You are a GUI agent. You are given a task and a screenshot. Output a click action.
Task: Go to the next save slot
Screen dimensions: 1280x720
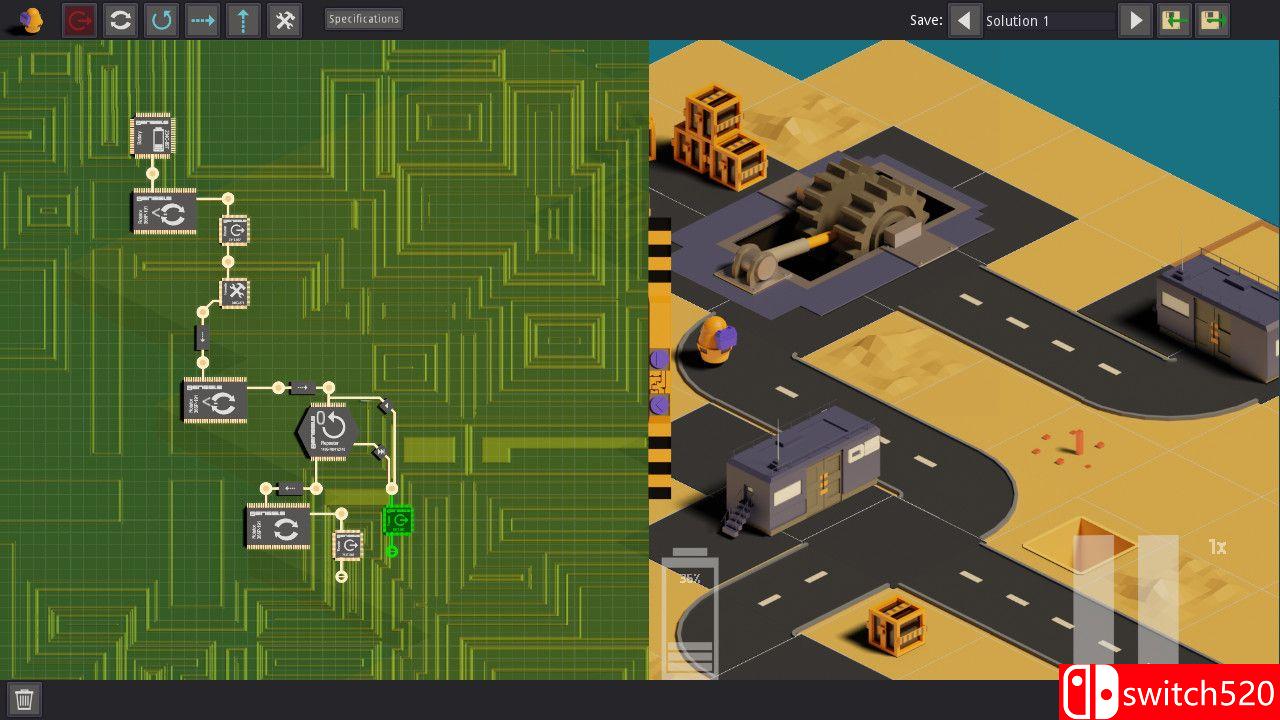[1135, 20]
